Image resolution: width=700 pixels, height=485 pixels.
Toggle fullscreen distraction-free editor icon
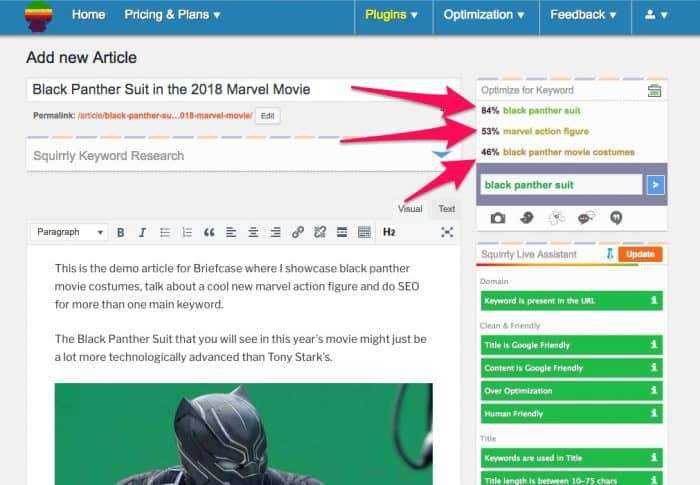447,232
